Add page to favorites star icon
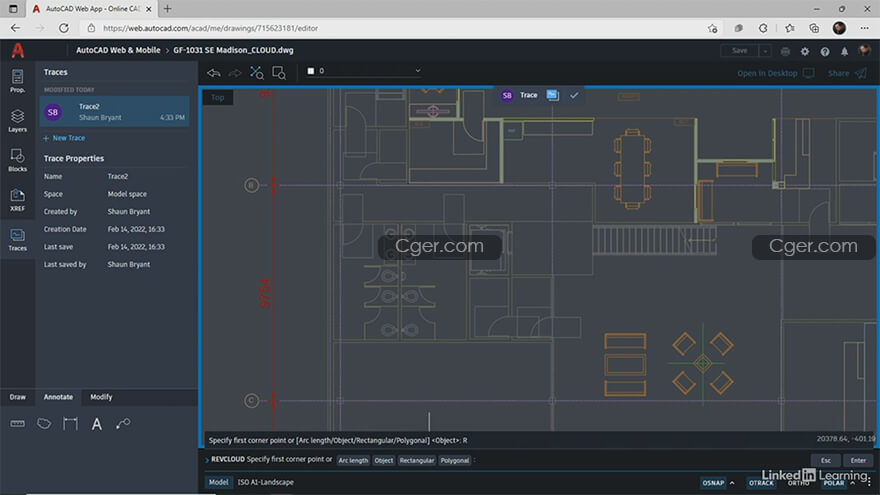The width and height of the screenshot is (880, 495). (x=713, y=28)
